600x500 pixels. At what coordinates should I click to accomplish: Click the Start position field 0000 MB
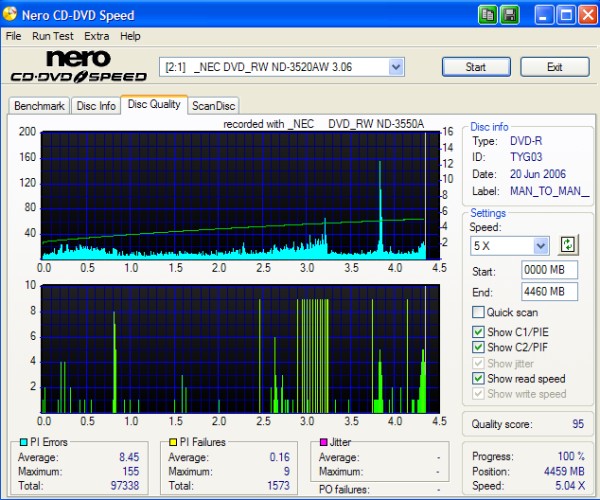click(549, 270)
